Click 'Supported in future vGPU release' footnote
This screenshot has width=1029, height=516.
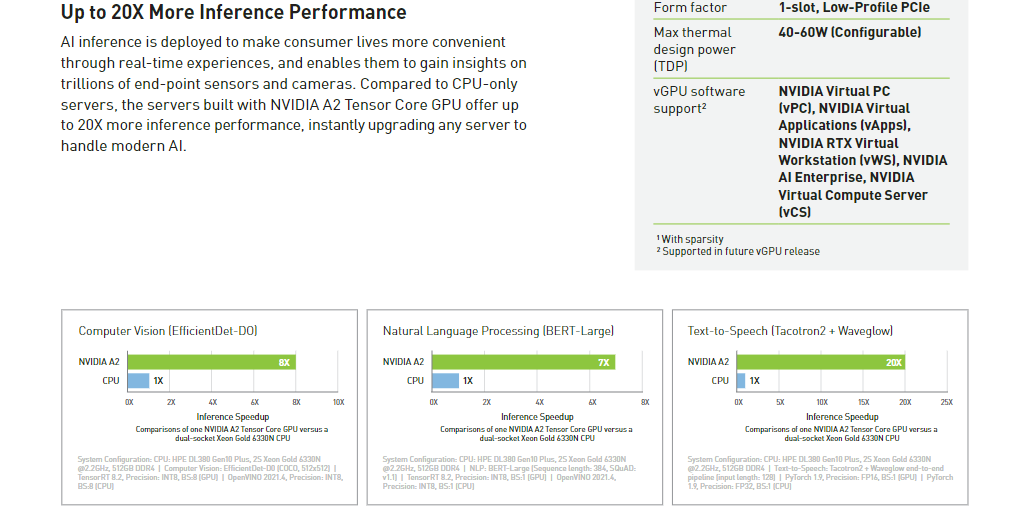coord(738,251)
